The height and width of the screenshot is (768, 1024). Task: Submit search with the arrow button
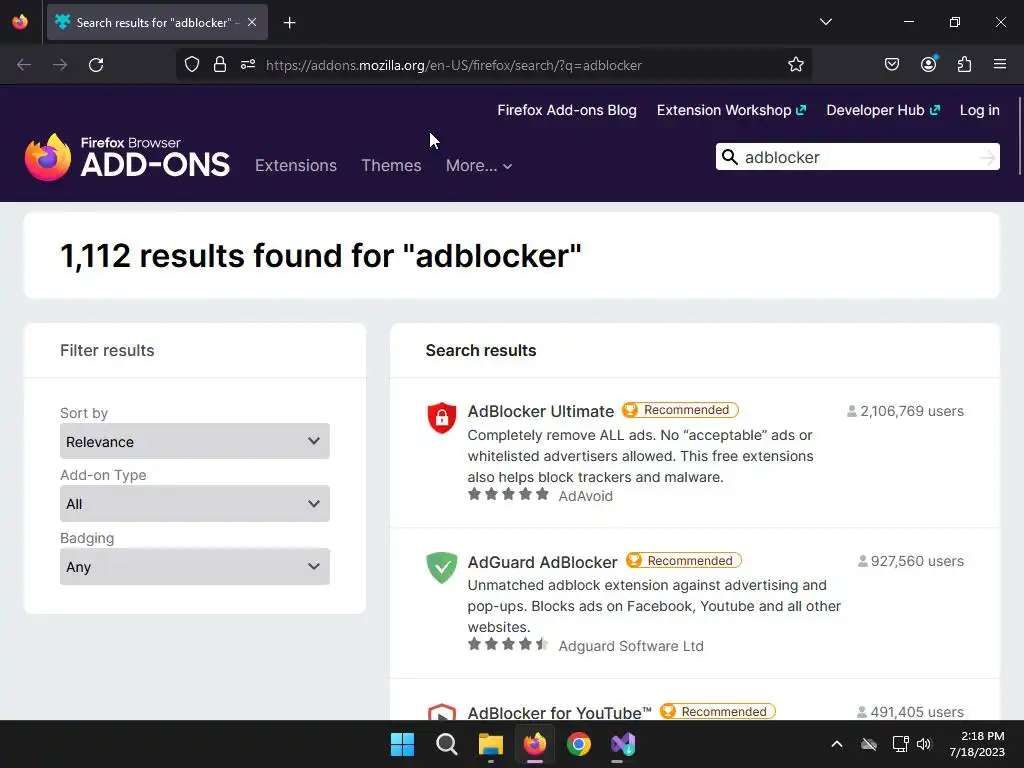987,157
